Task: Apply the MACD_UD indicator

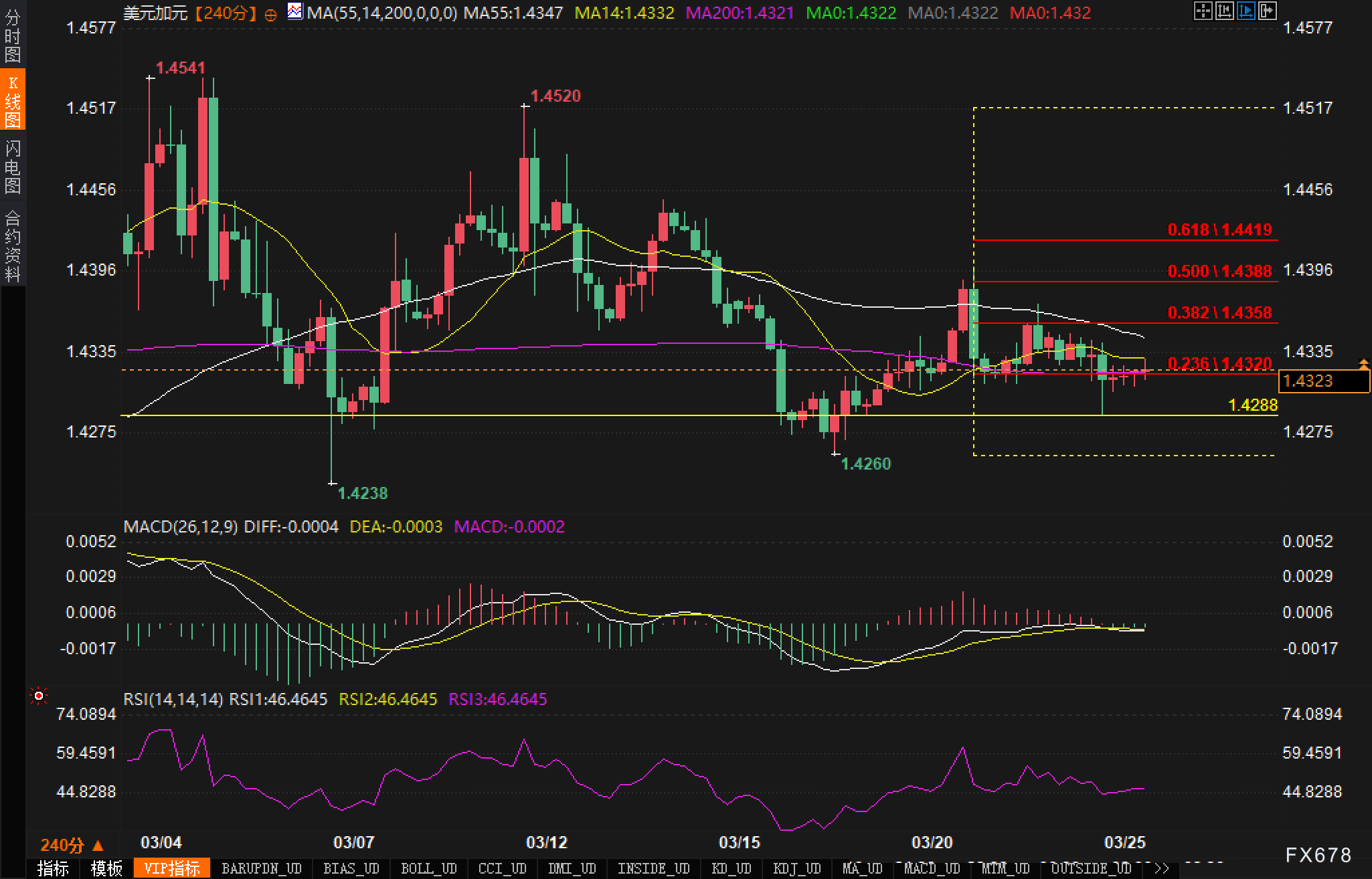Action: click(x=932, y=868)
